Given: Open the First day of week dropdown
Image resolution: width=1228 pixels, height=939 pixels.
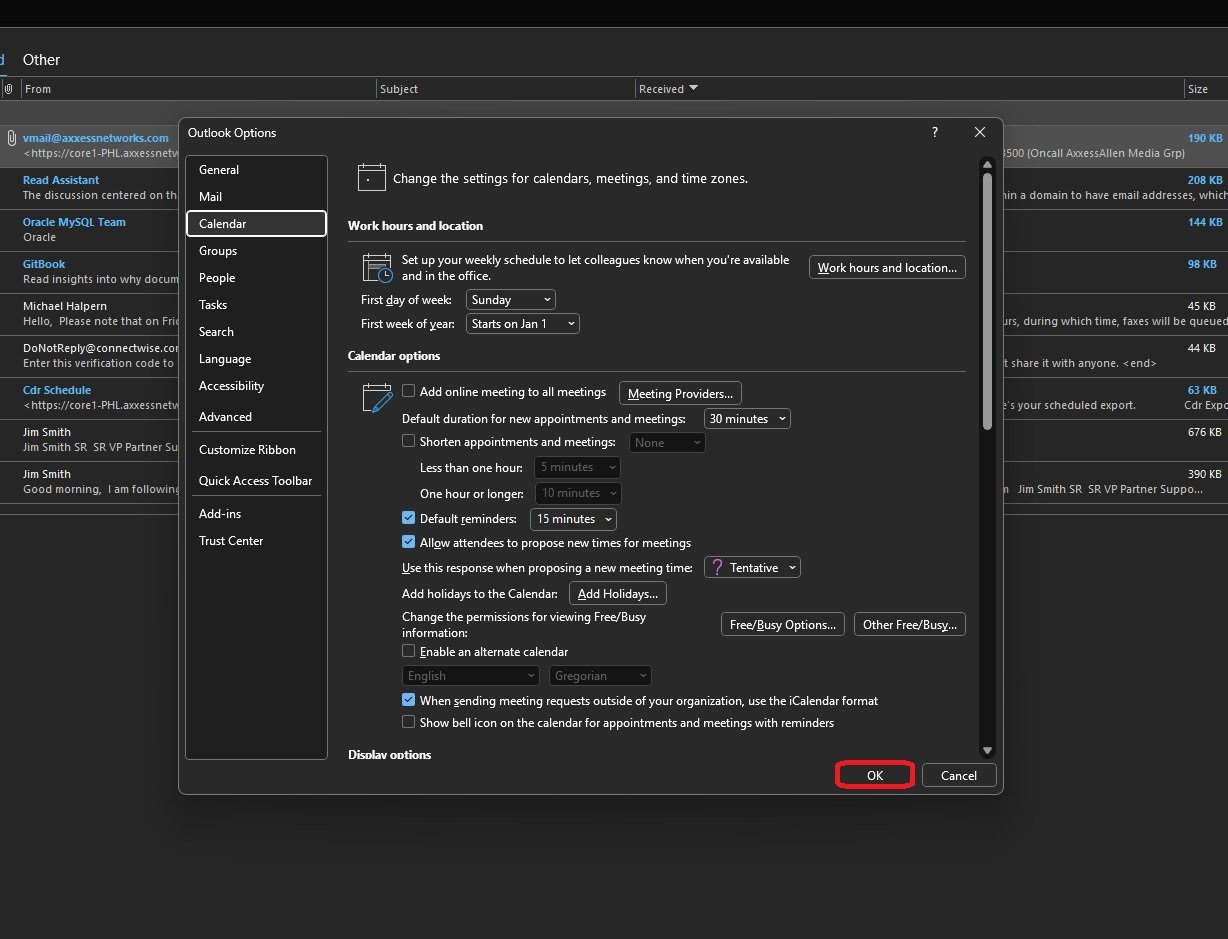Looking at the screenshot, I should pyautogui.click(x=510, y=300).
